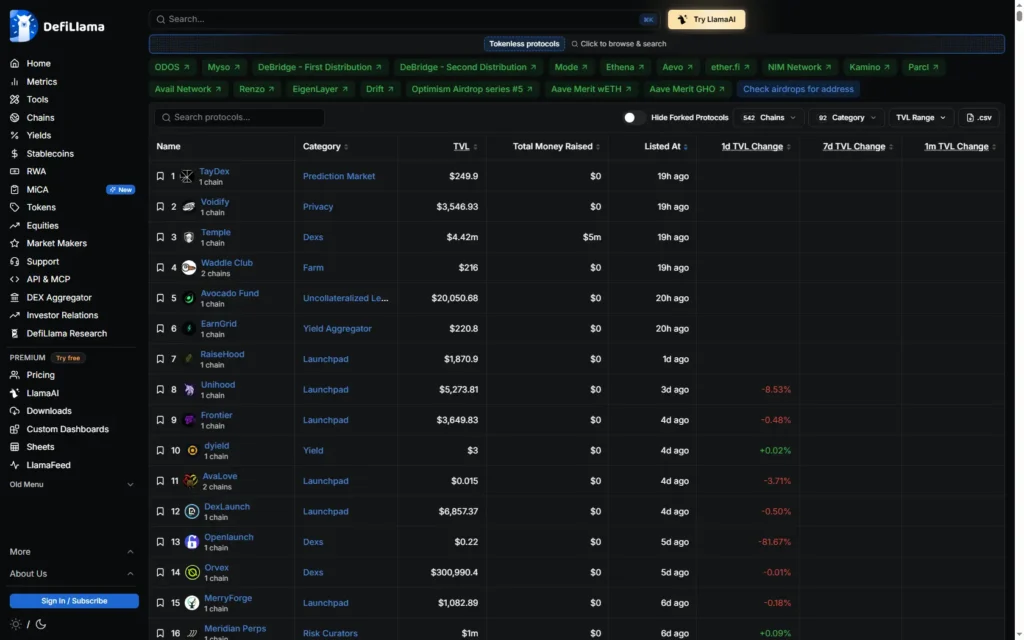Sort by TVL column header
The image size is (1024, 640).
[465, 146]
